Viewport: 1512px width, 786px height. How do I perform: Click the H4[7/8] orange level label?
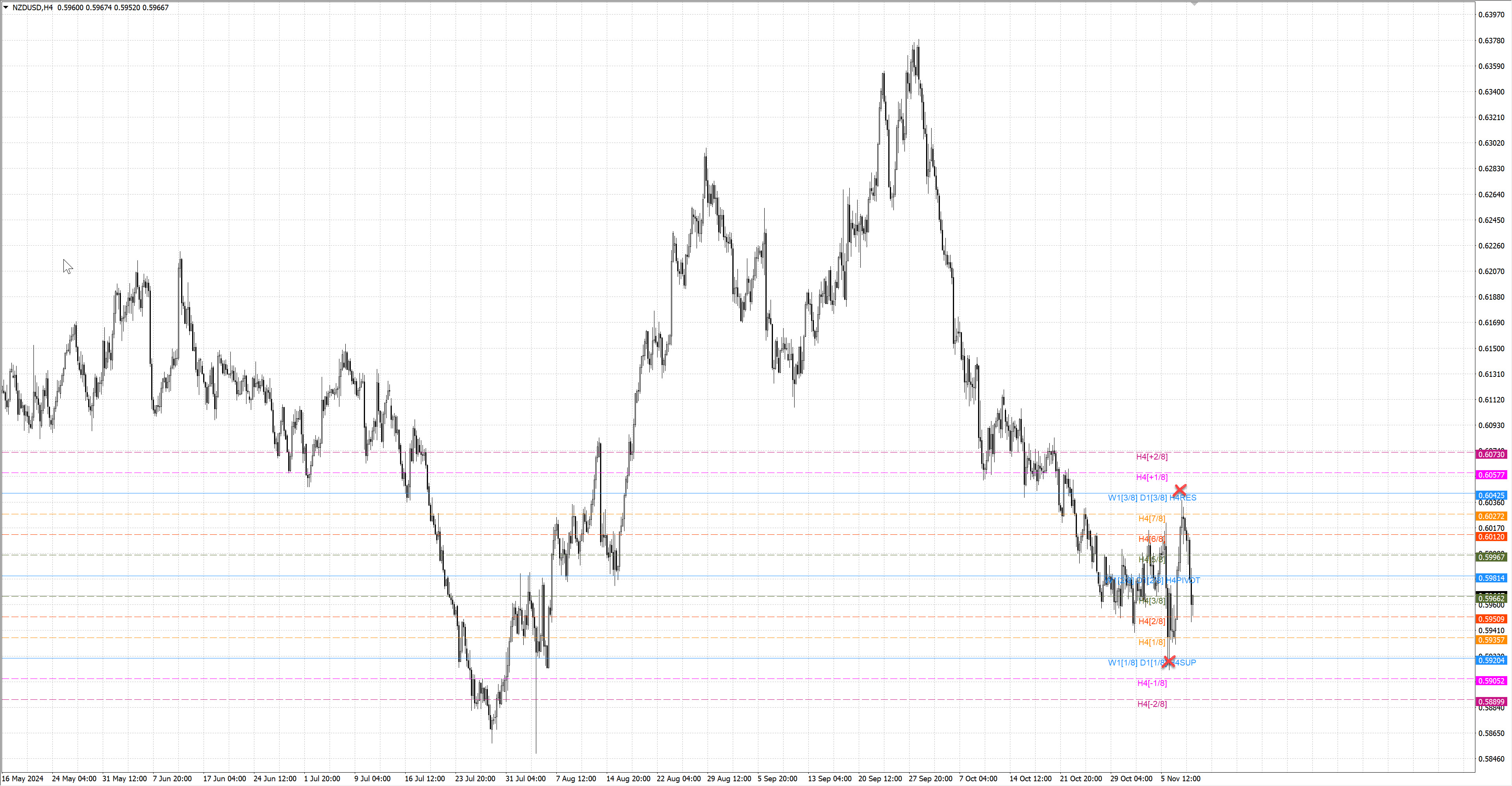coord(1152,518)
